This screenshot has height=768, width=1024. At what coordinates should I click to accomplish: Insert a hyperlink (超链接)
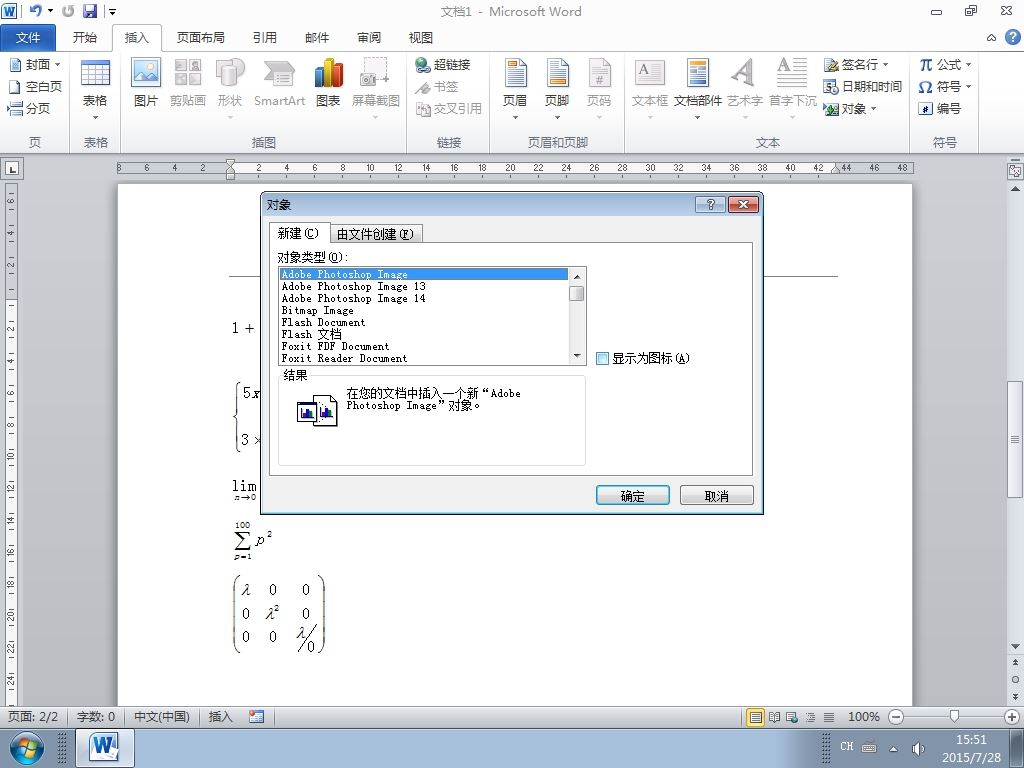443,64
